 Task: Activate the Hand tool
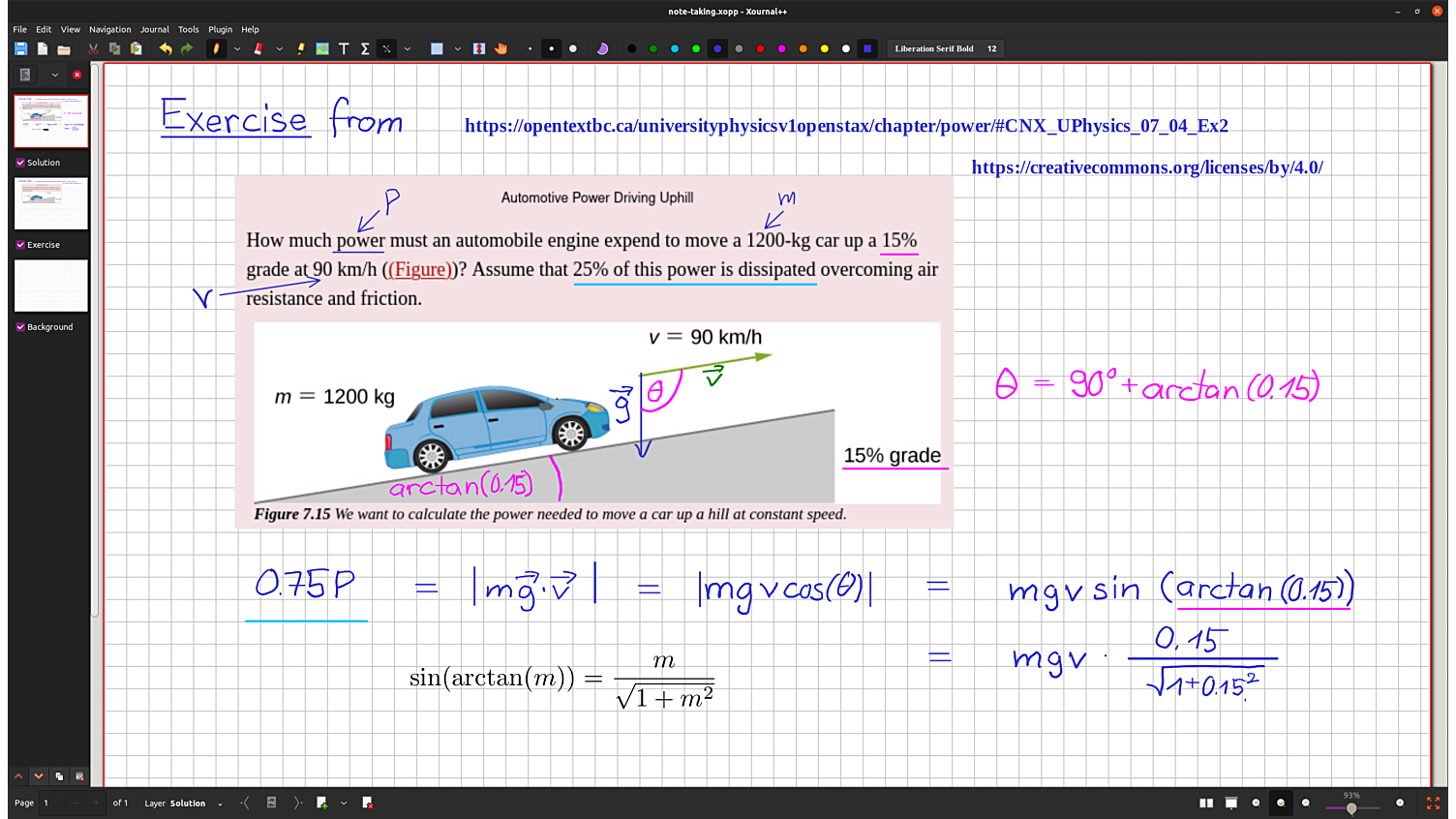click(500, 48)
